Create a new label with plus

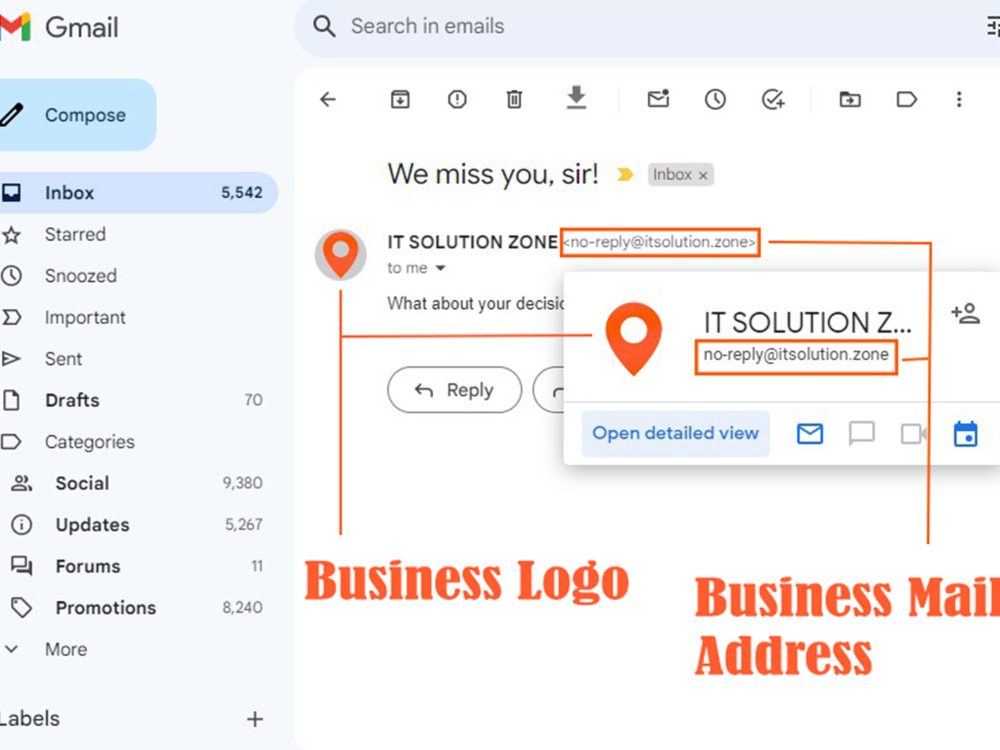[254, 719]
